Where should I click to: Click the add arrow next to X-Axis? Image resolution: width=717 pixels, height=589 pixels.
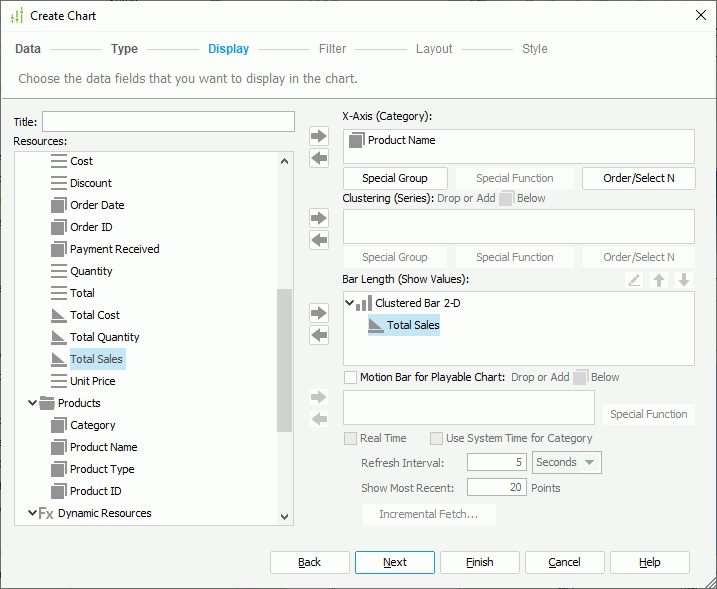click(x=319, y=136)
